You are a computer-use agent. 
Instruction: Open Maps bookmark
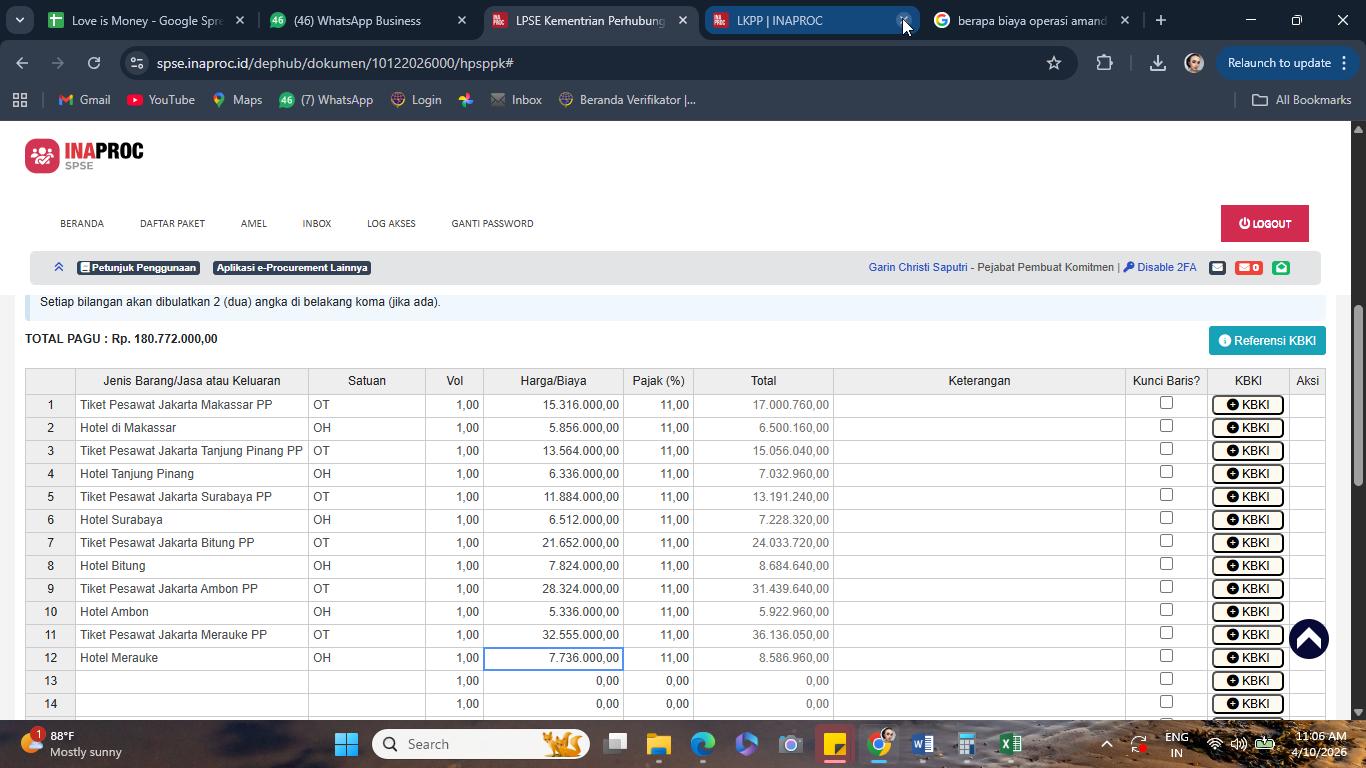tap(236, 100)
